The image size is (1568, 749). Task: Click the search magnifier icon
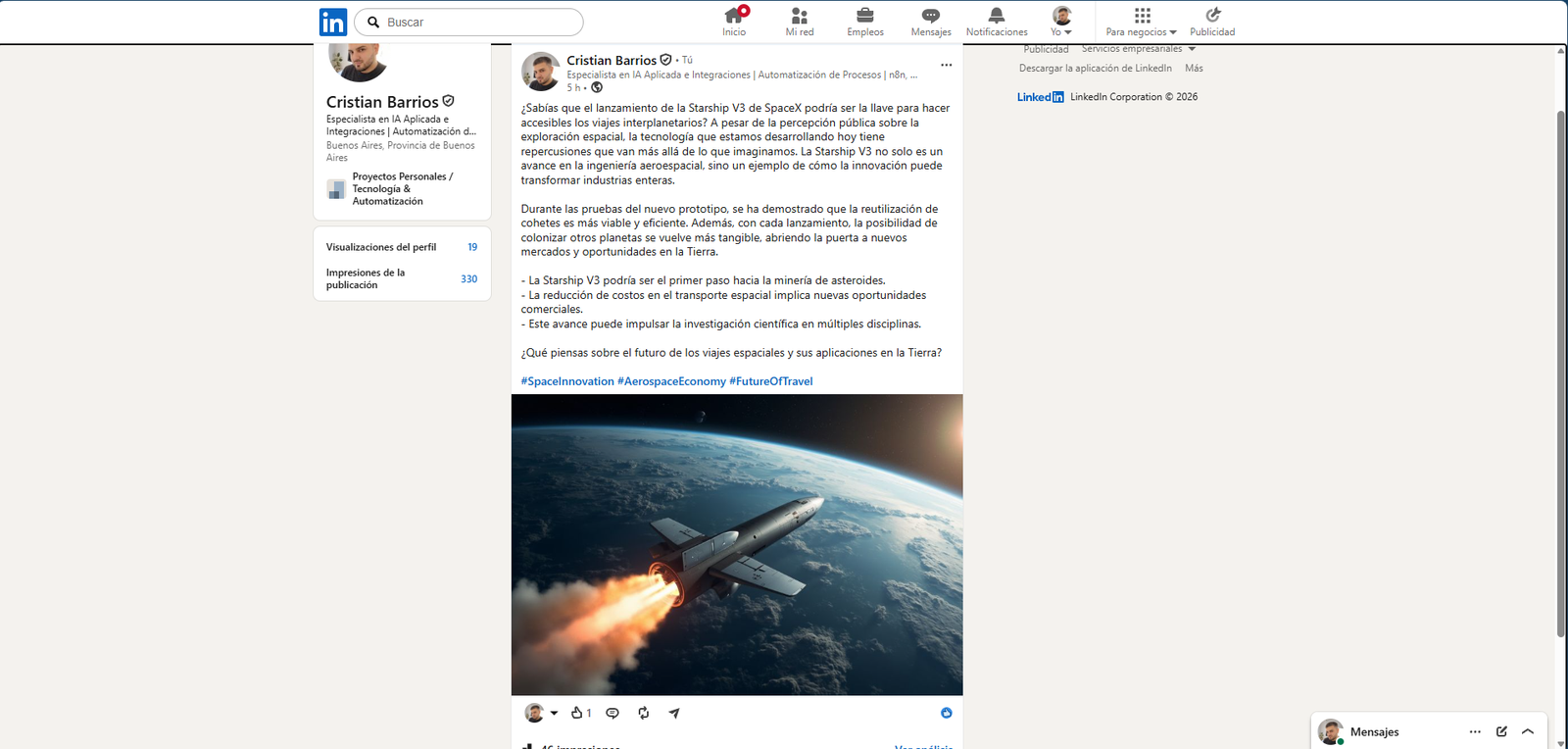pos(373,22)
